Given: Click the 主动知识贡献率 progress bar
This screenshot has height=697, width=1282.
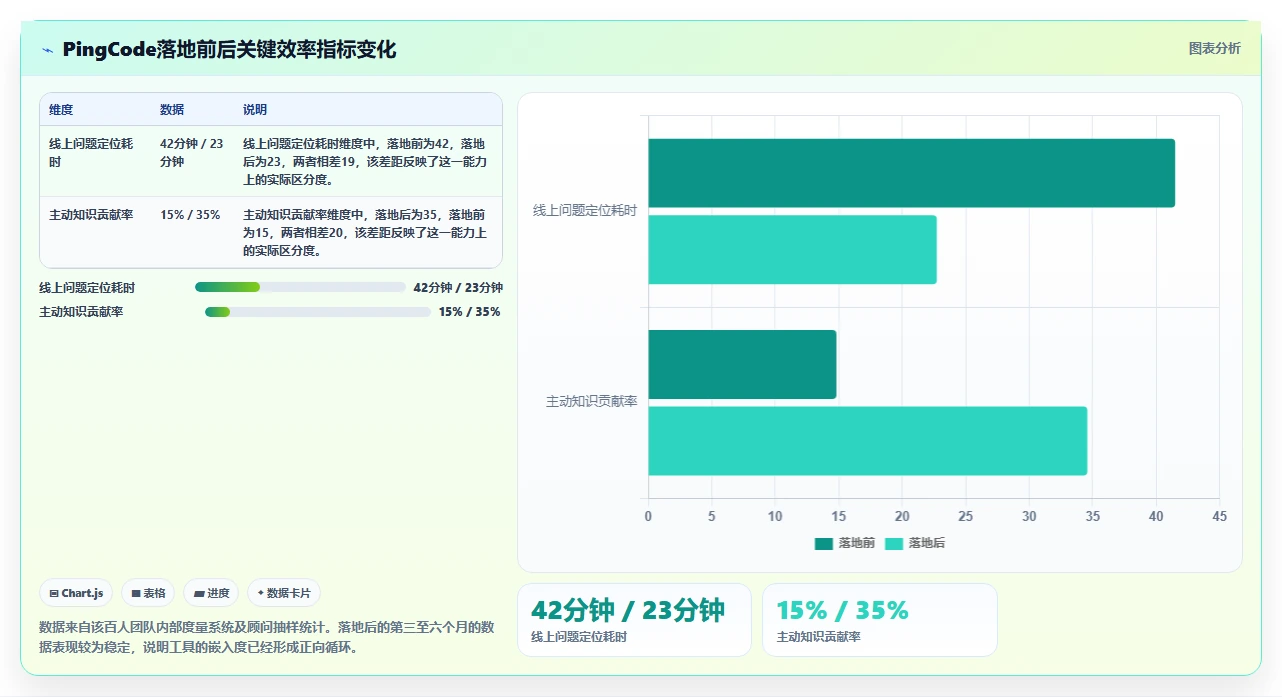Looking at the screenshot, I should coord(318,312).
